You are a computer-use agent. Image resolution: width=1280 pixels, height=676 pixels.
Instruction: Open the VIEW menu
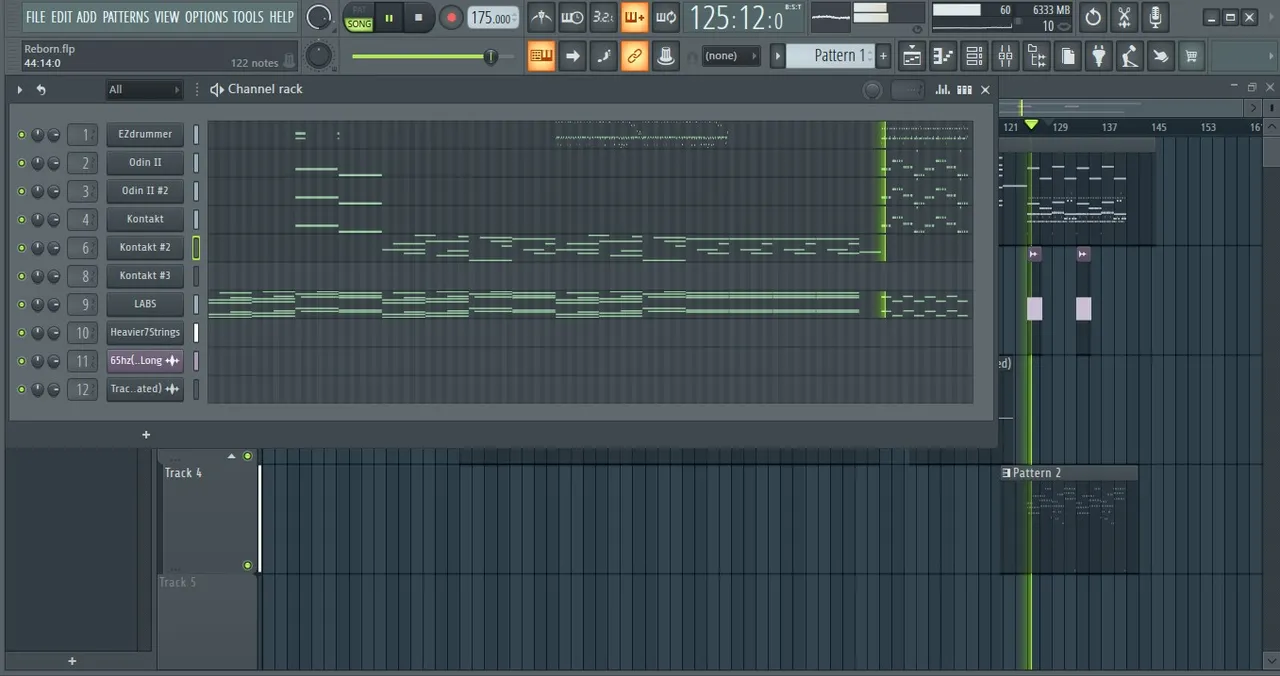click(x=167, y=17)
